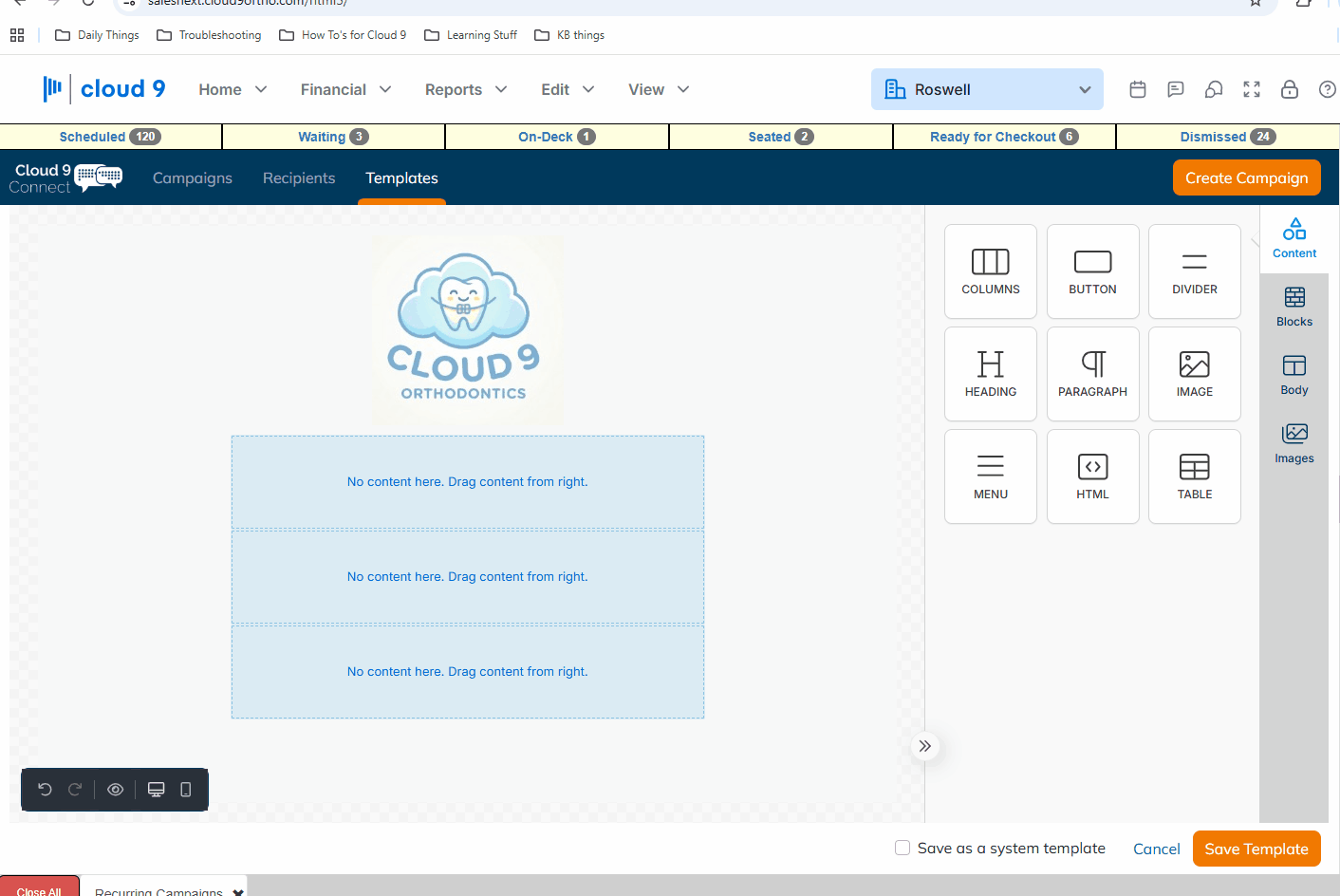This screenshot has width=1340, height=896.
Task: Open the Seated 2 patient list
Action: [781, 137]
